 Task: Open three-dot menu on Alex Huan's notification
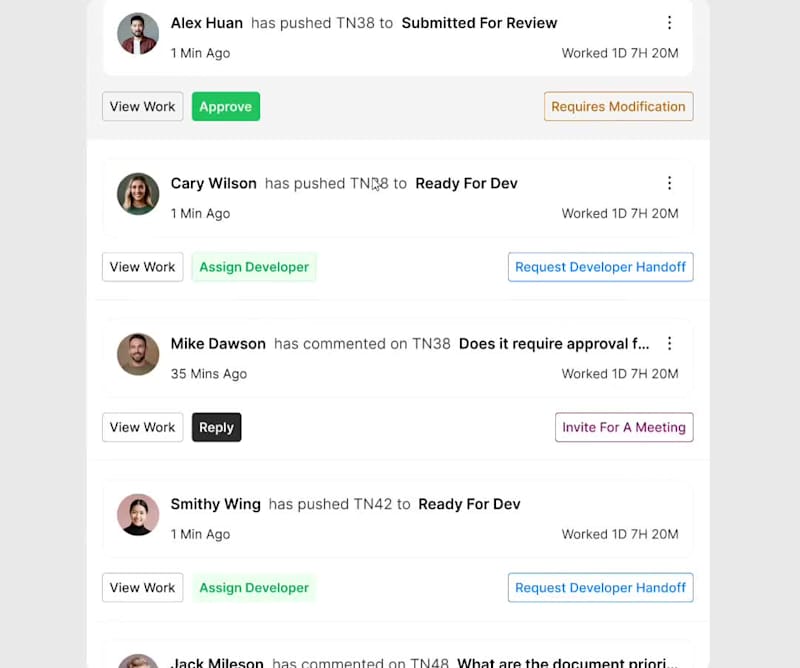[669, 22]
